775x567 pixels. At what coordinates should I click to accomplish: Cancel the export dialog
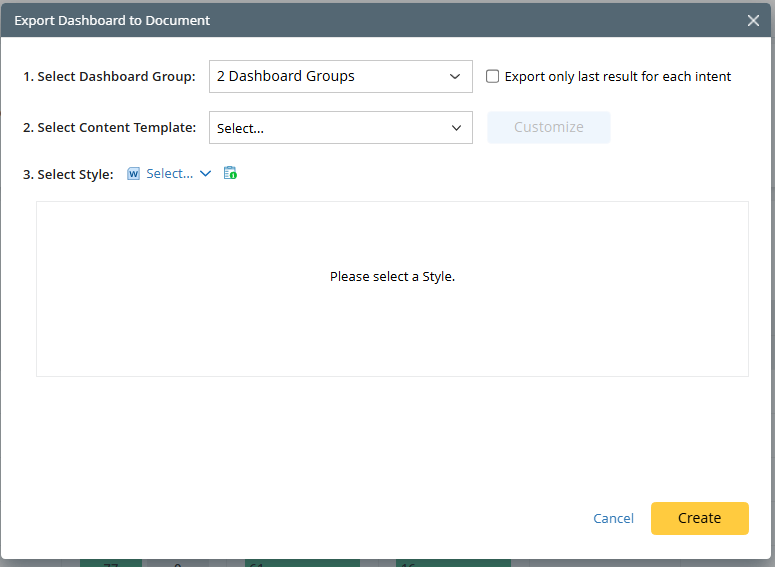tap(613, 518)
